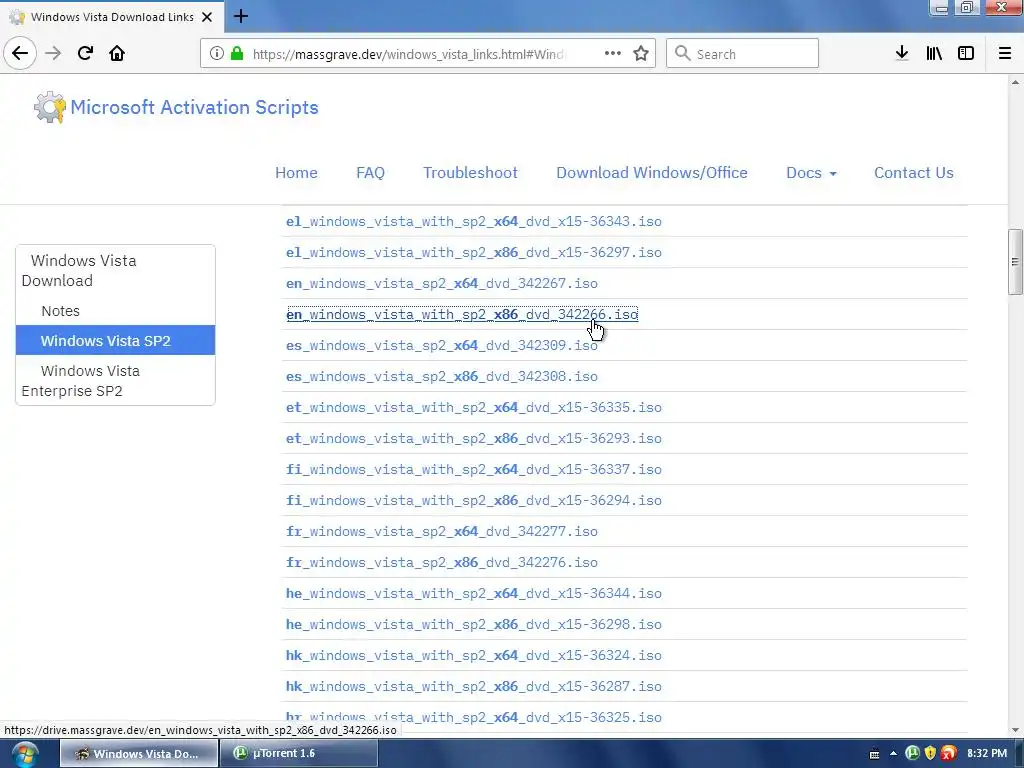Bookmark this page with the star

pyautogui.click(x=641, y=54)
